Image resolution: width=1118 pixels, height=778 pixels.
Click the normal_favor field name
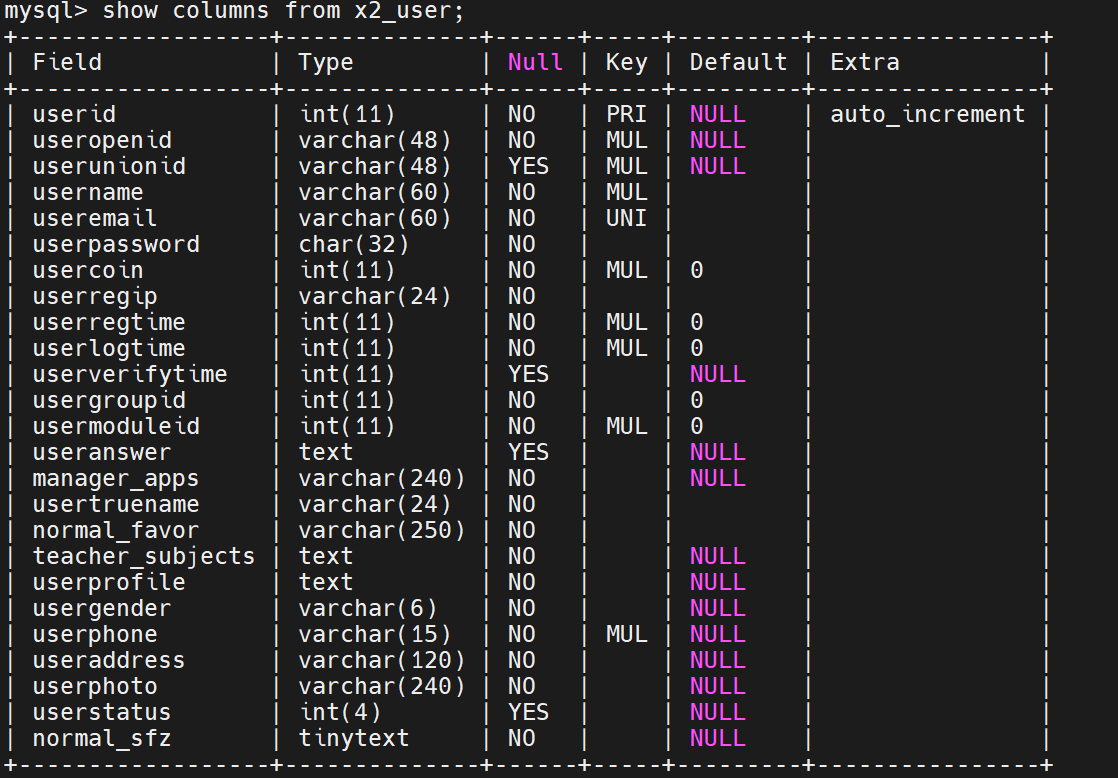tap(116, 530)
